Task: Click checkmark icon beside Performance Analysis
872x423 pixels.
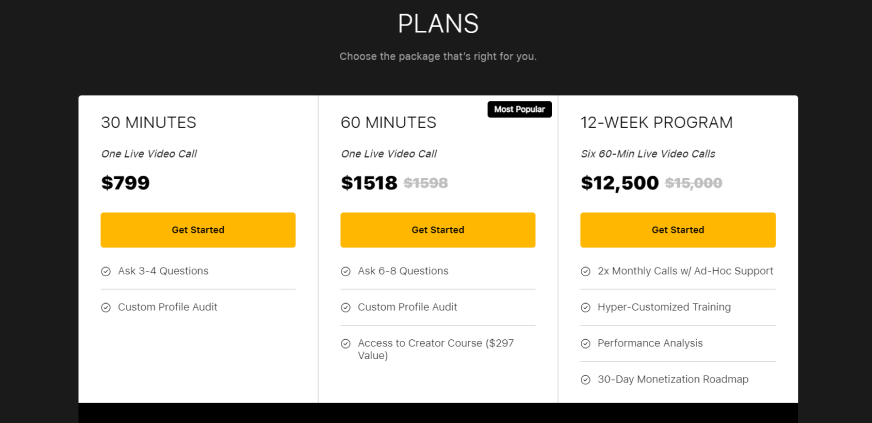Action: [x=586, y=343]
